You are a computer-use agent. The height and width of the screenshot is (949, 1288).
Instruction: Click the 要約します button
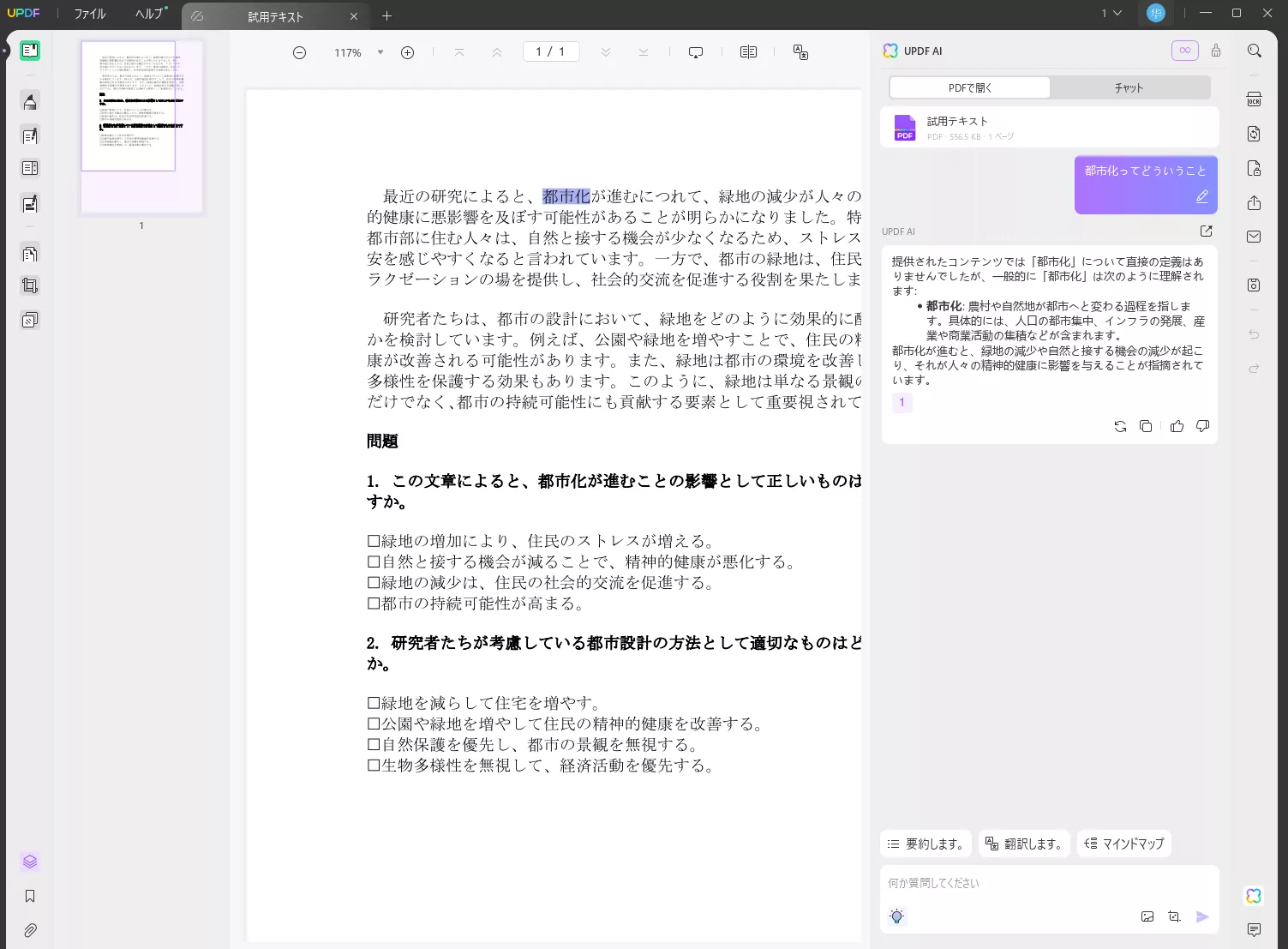[926, 844]
